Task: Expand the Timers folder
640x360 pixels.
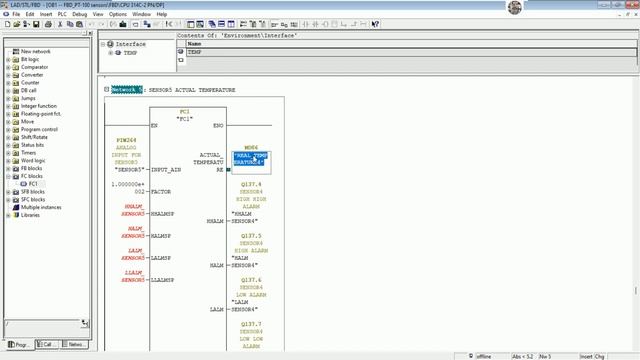Action: 8,153
